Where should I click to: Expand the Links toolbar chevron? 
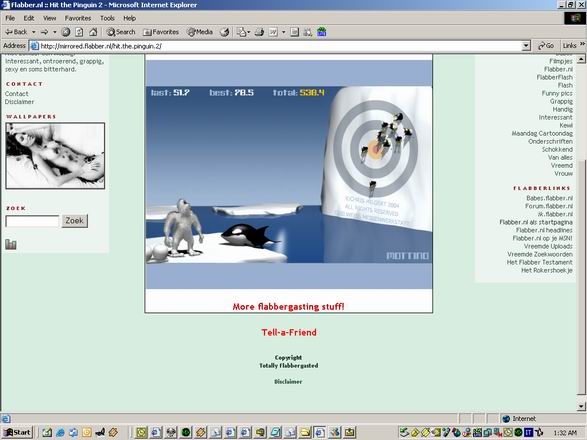point(583,45)
